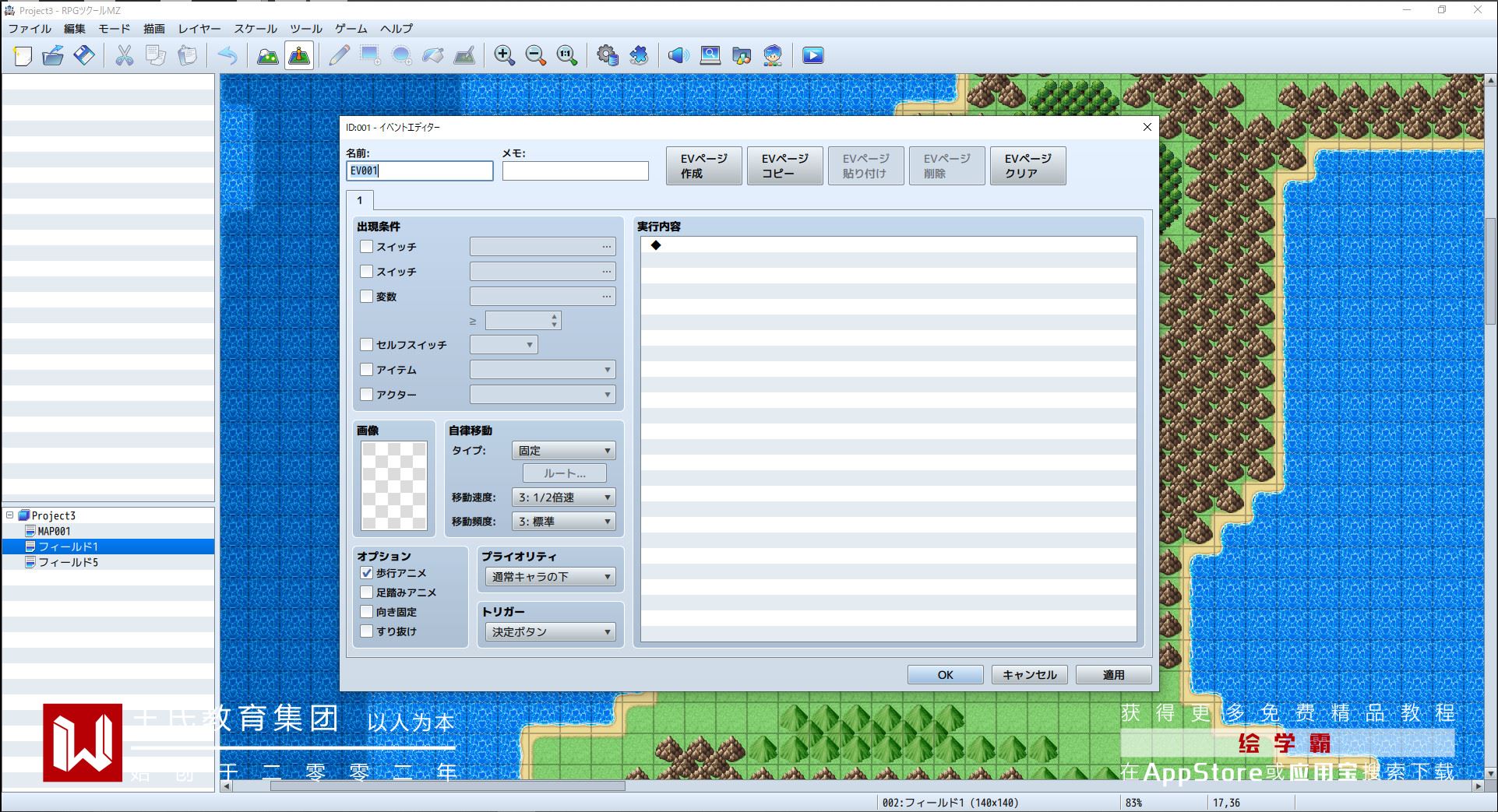
Task: Click the メモ input field
Action: click(x=576, y=171)
